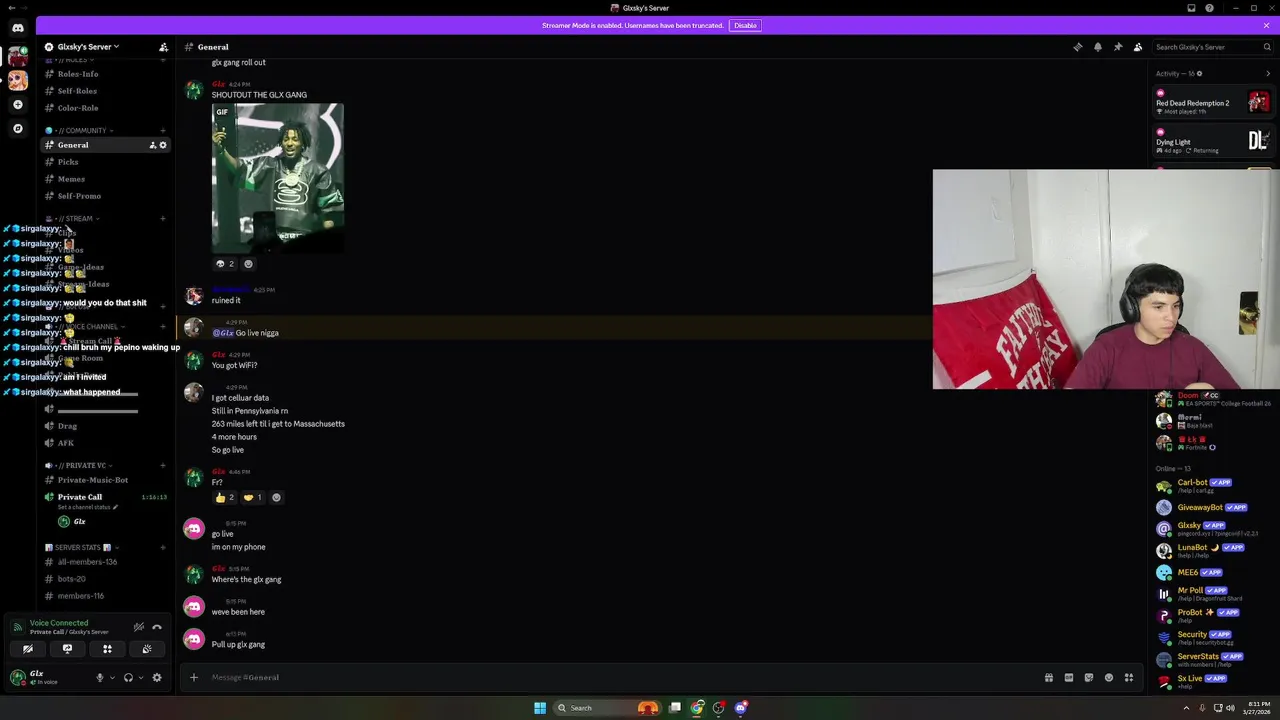The image size is (1280, 720).
Task: Open soundboard in voice panel
Action: (x=147, y=649)
